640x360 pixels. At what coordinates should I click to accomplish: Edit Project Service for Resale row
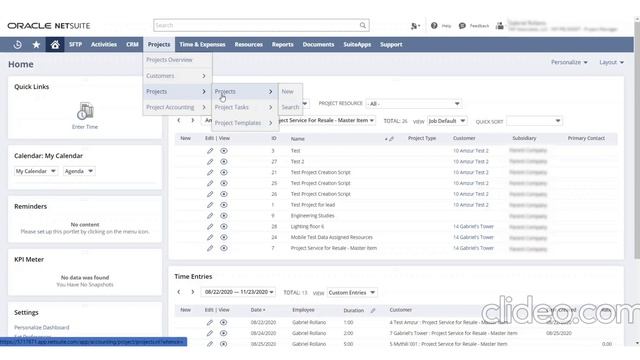point(210,248)
